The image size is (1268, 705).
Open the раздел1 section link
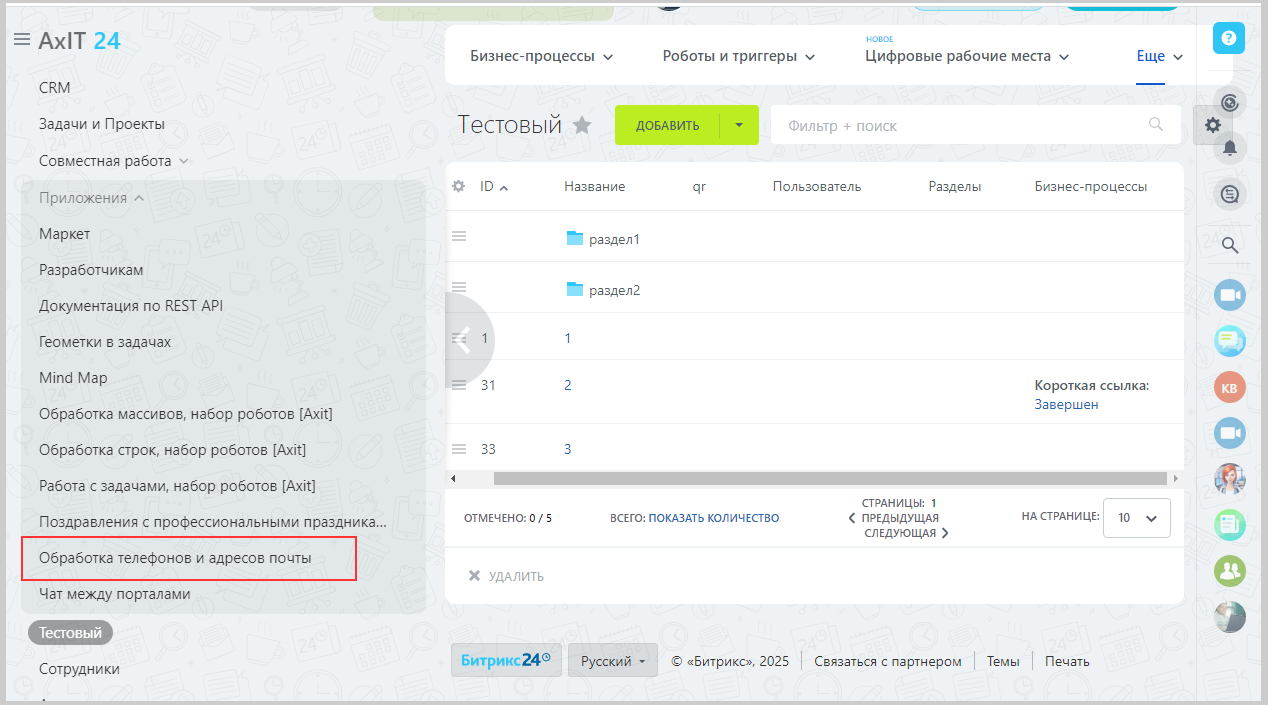614,240
